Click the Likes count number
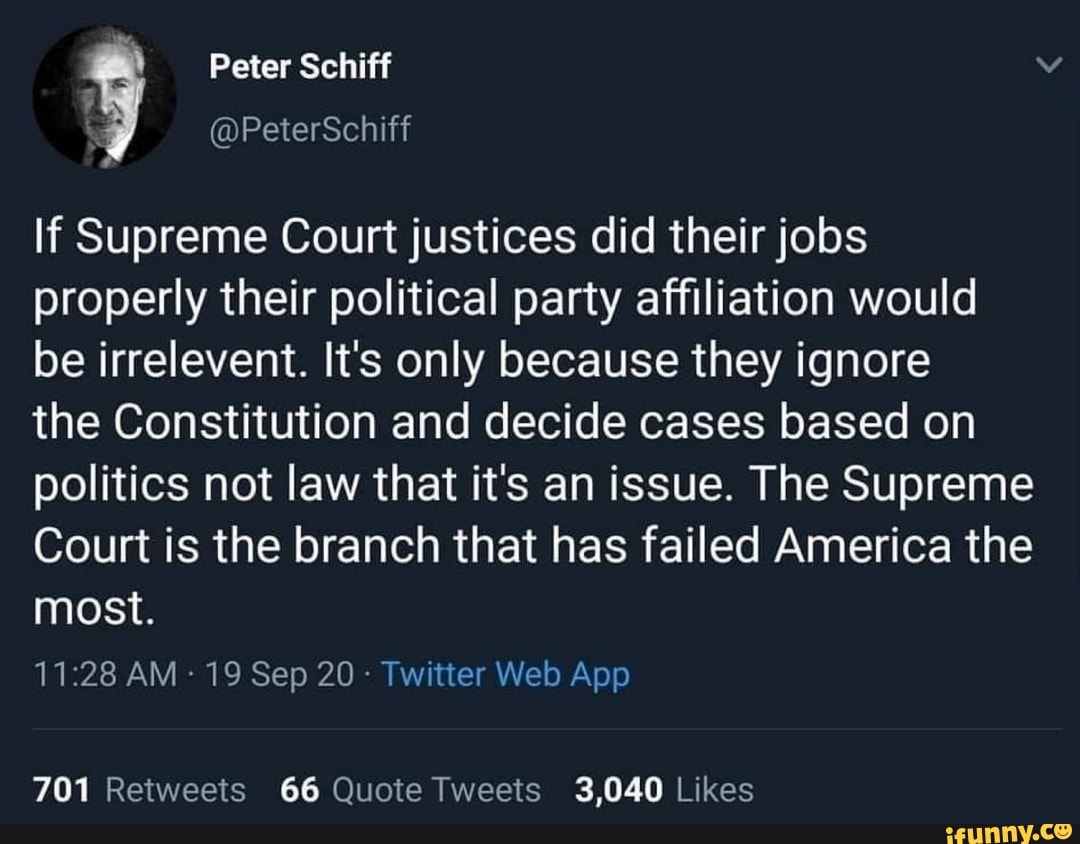The height and width of the screenshot is (844, 1080). tap(622, 789)
